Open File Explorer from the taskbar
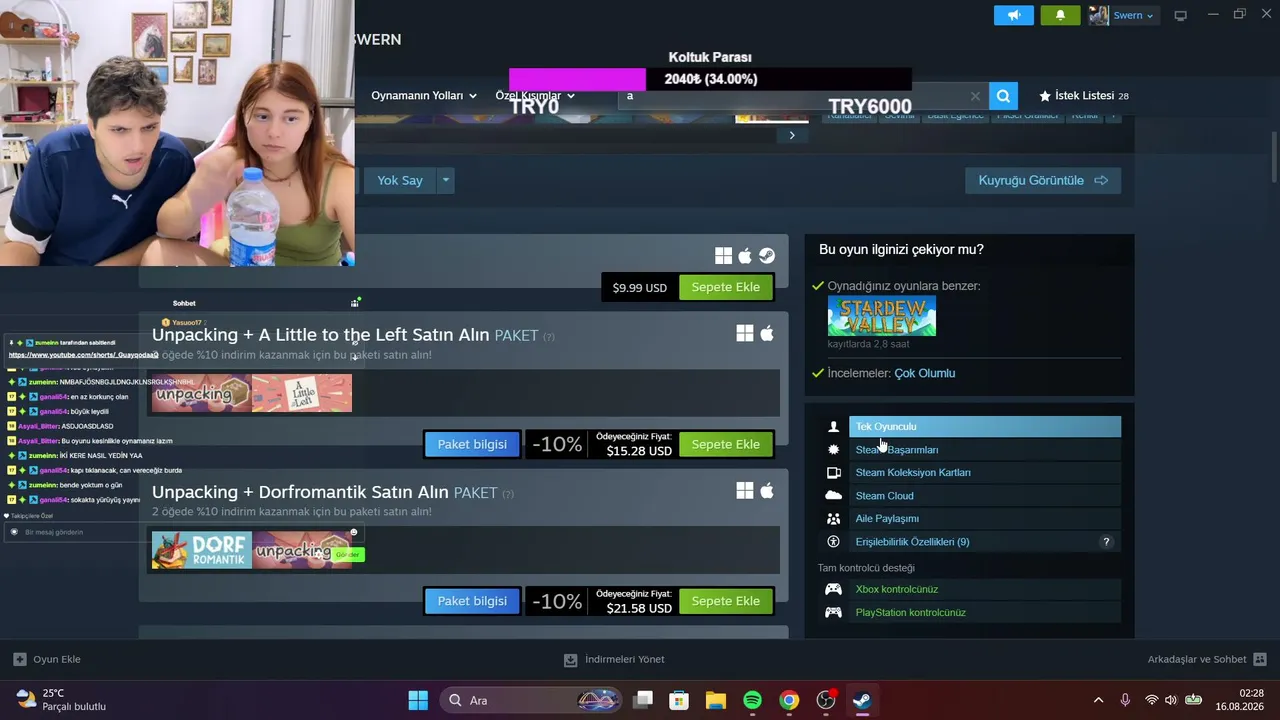Image resolution: width=1280 pixels, height=720 pixels. coord(716,700)
